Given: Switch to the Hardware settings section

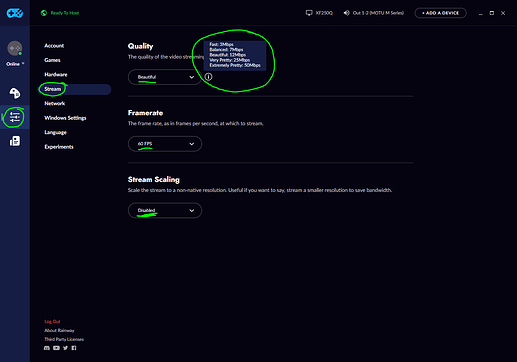Looking at the screenshot, I should tap(56, 74).
